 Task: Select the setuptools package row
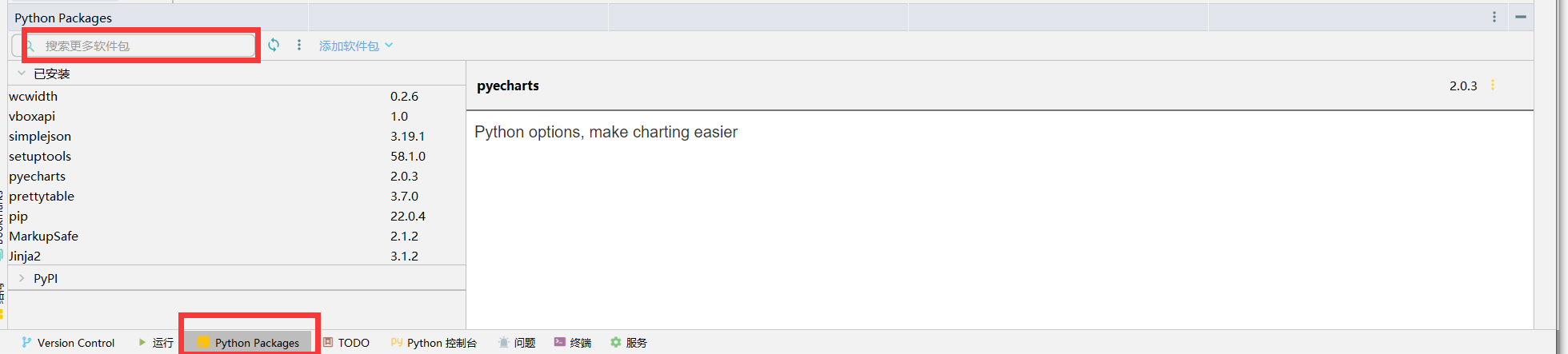tap(40, 156)
